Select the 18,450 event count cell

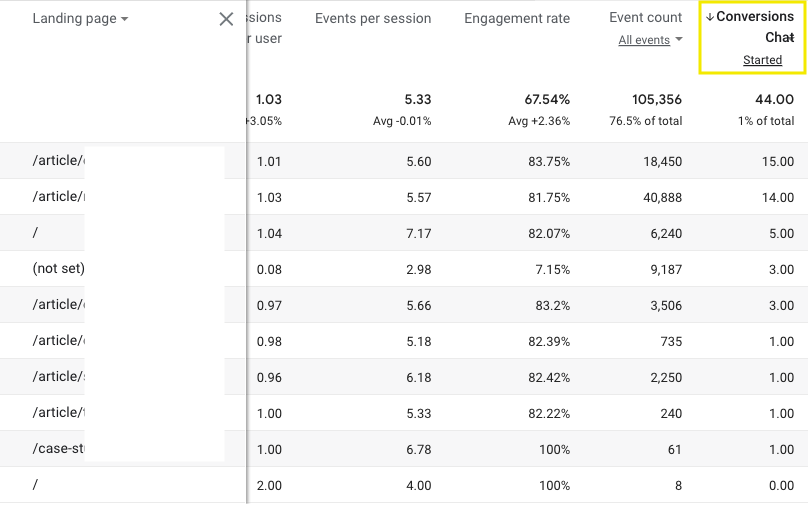click(655, 161)
